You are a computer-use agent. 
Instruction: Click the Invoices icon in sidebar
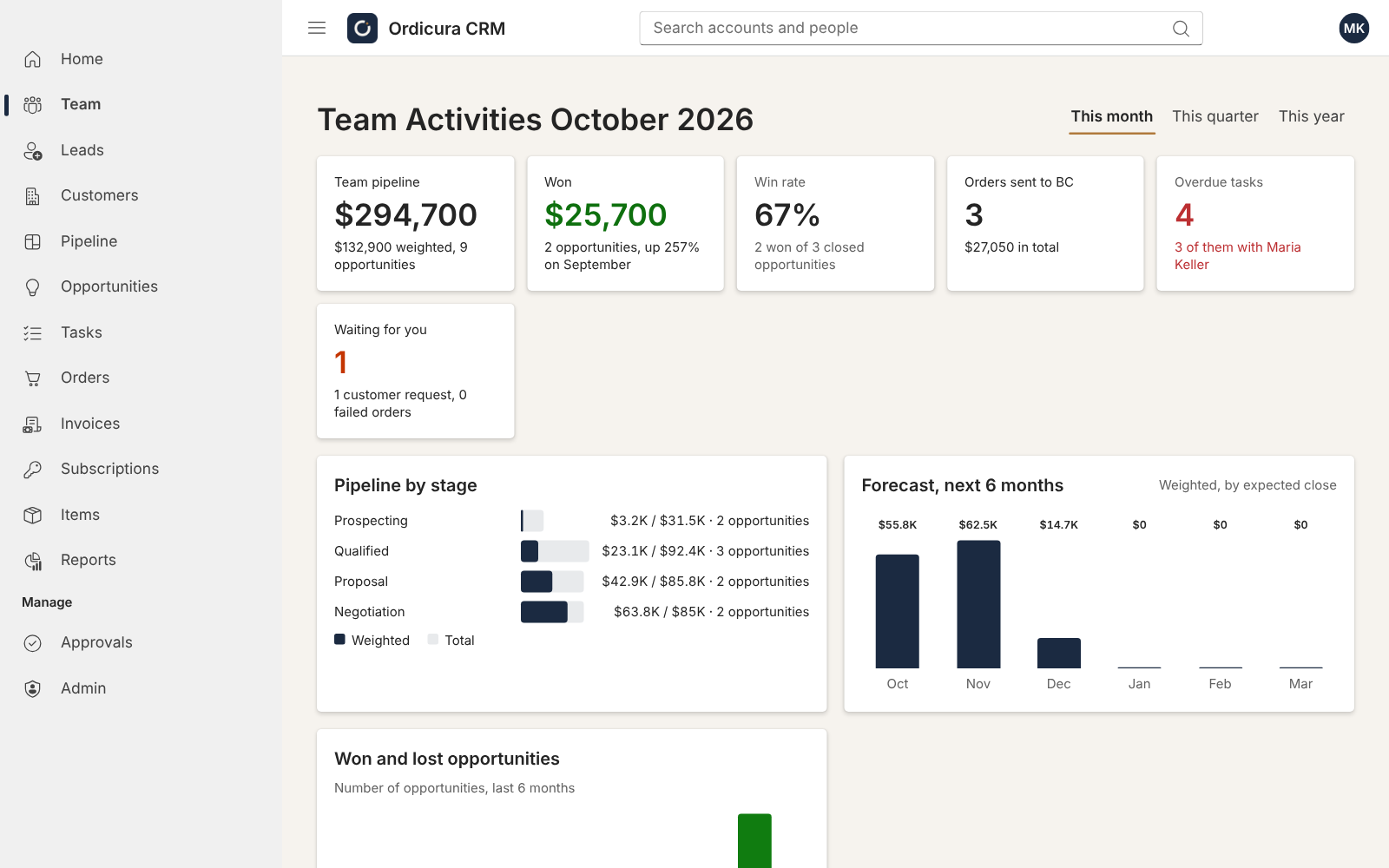coord(33,424)
